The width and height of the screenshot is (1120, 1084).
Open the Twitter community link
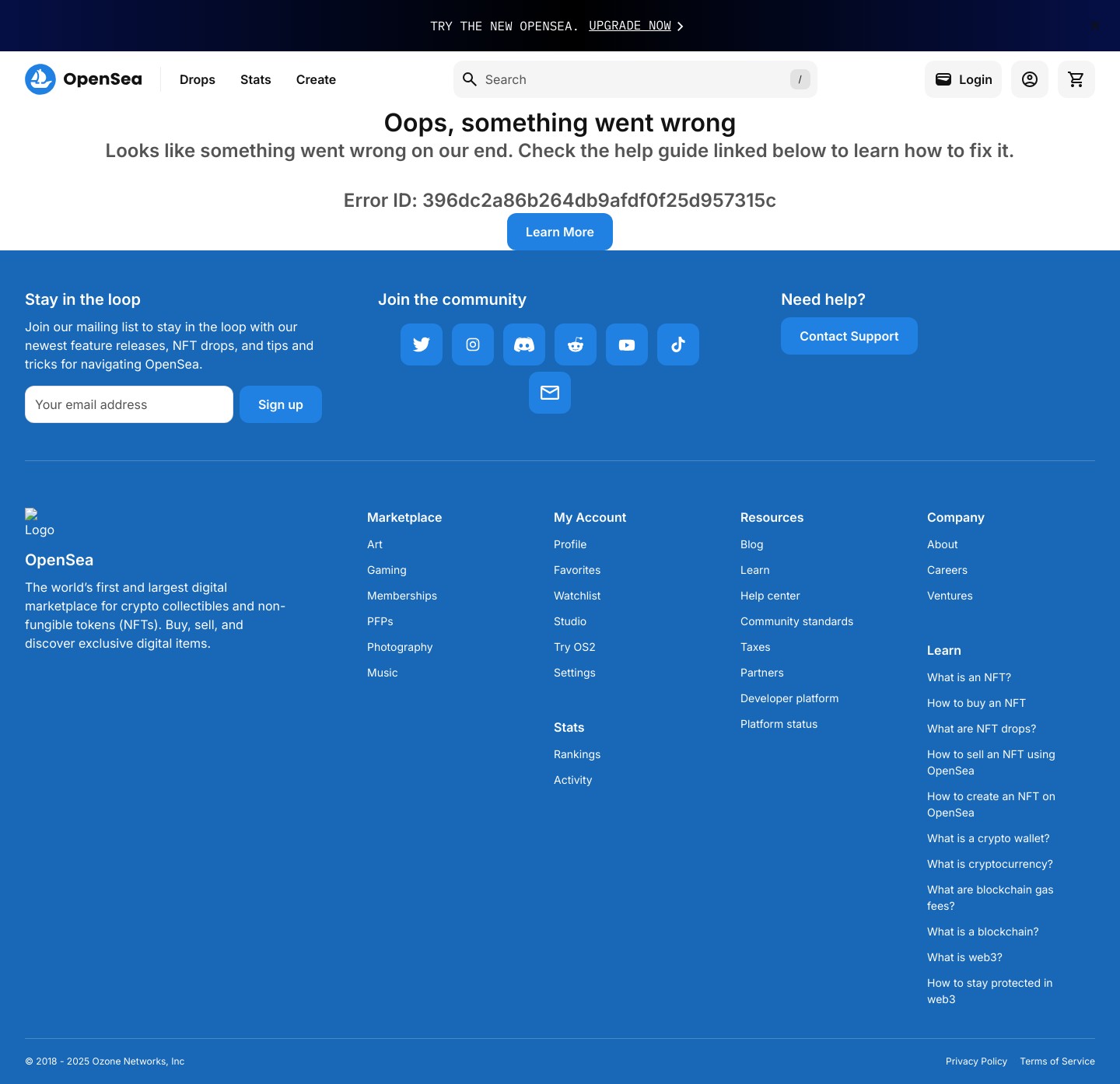coord(422,344)
